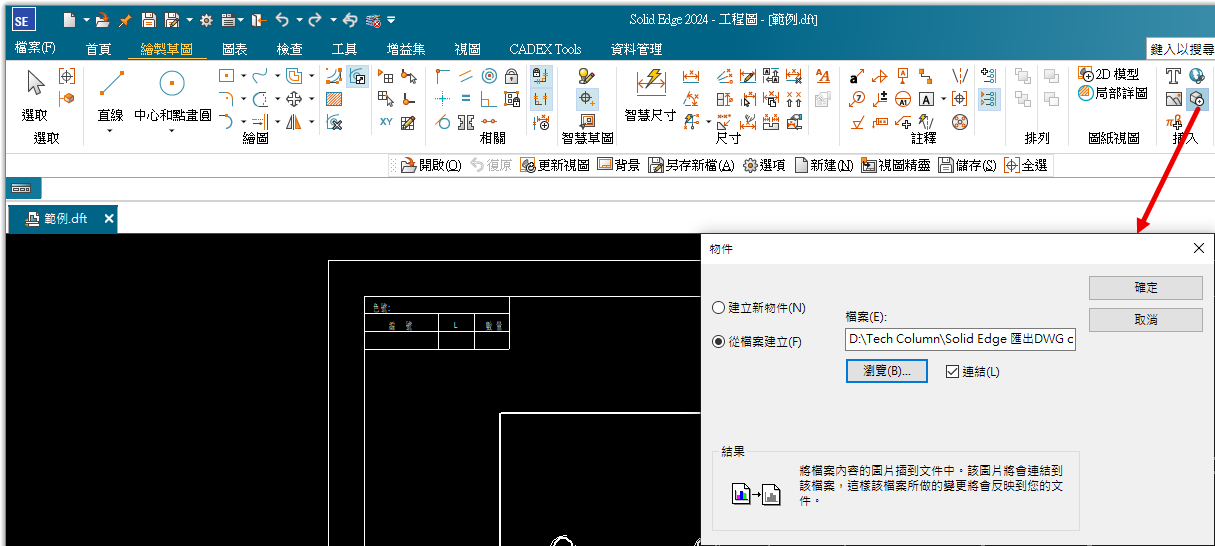This screenshot has width=1215, height=546.
Task: Click the mirror tool icon
Action: 294,122
